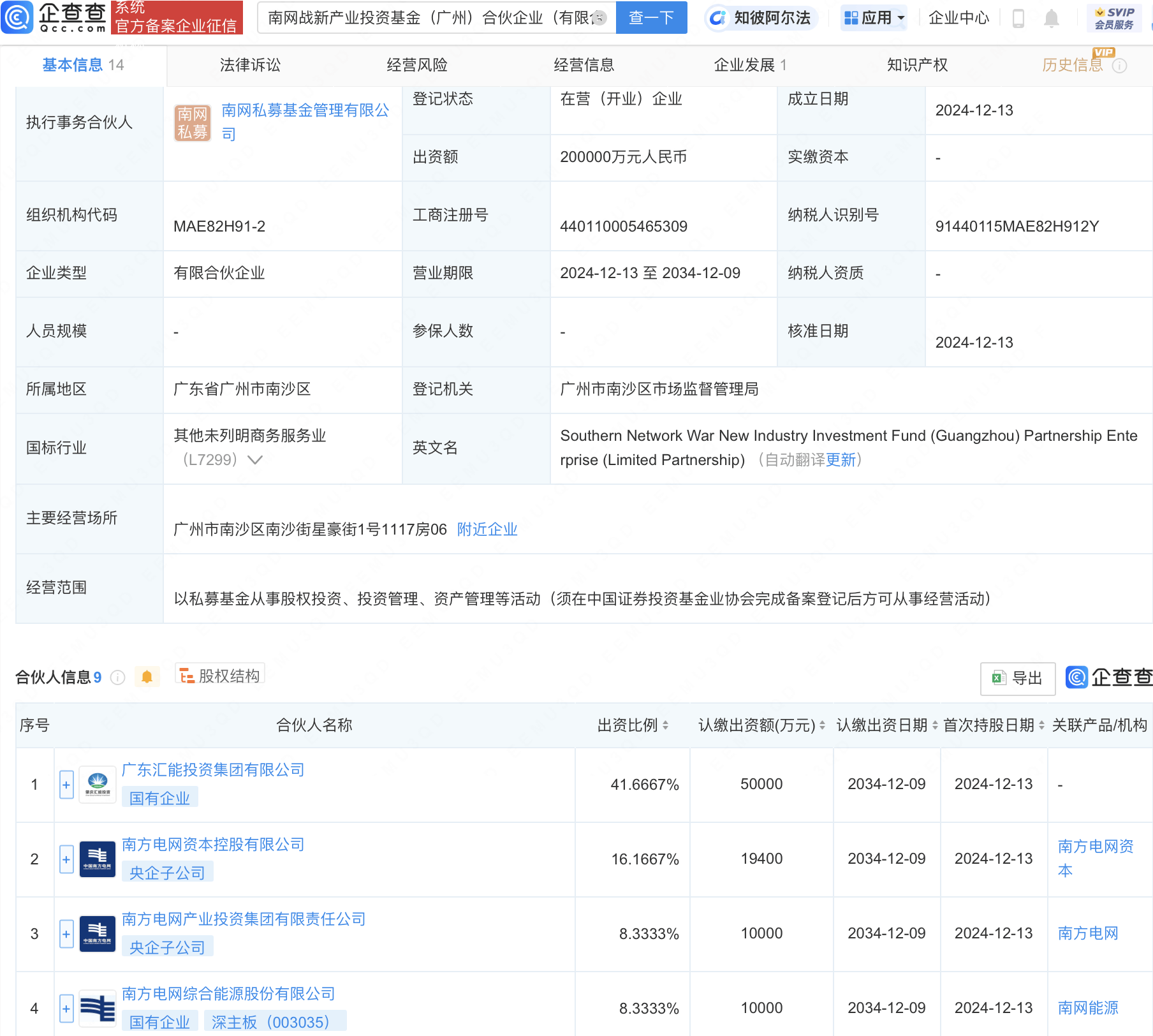Open 广东汇能投资集团有限公司 link

tap(213, 770)
